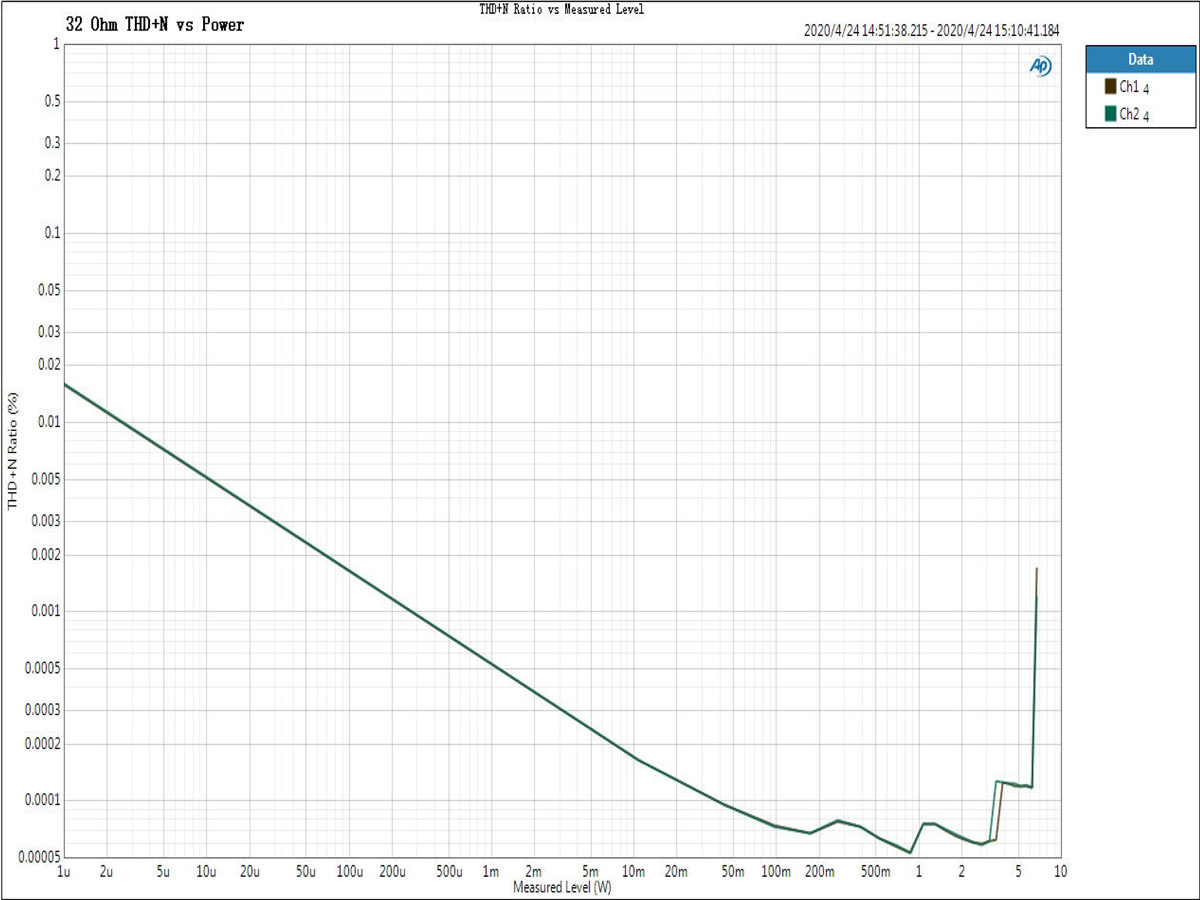The width and height of the screenshot is (1200, 900).
Task: Click the Audio Precision AP logo
Action: pyautogui.click(x=1040, y=66)
